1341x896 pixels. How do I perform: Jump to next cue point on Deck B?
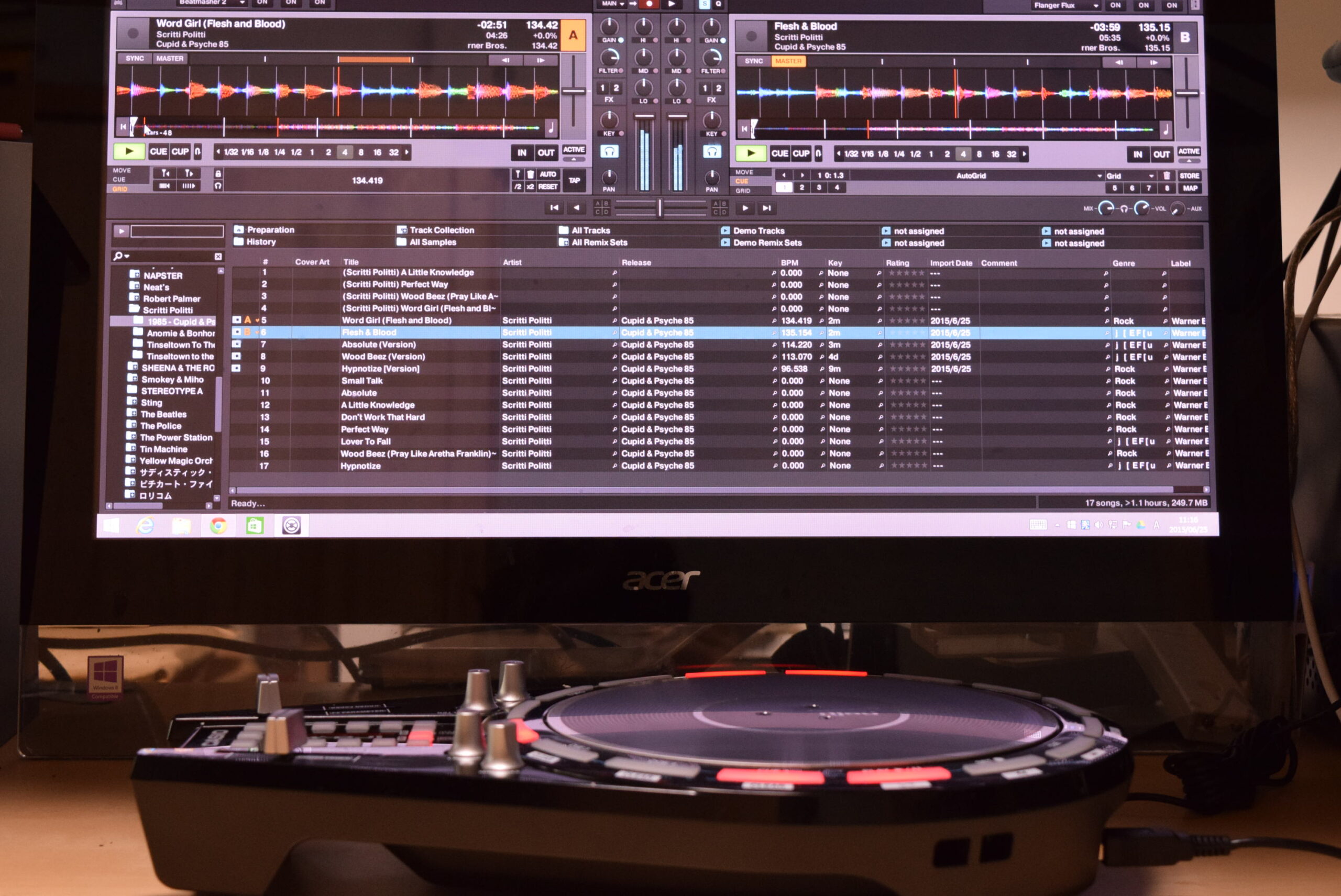(802, 175)
